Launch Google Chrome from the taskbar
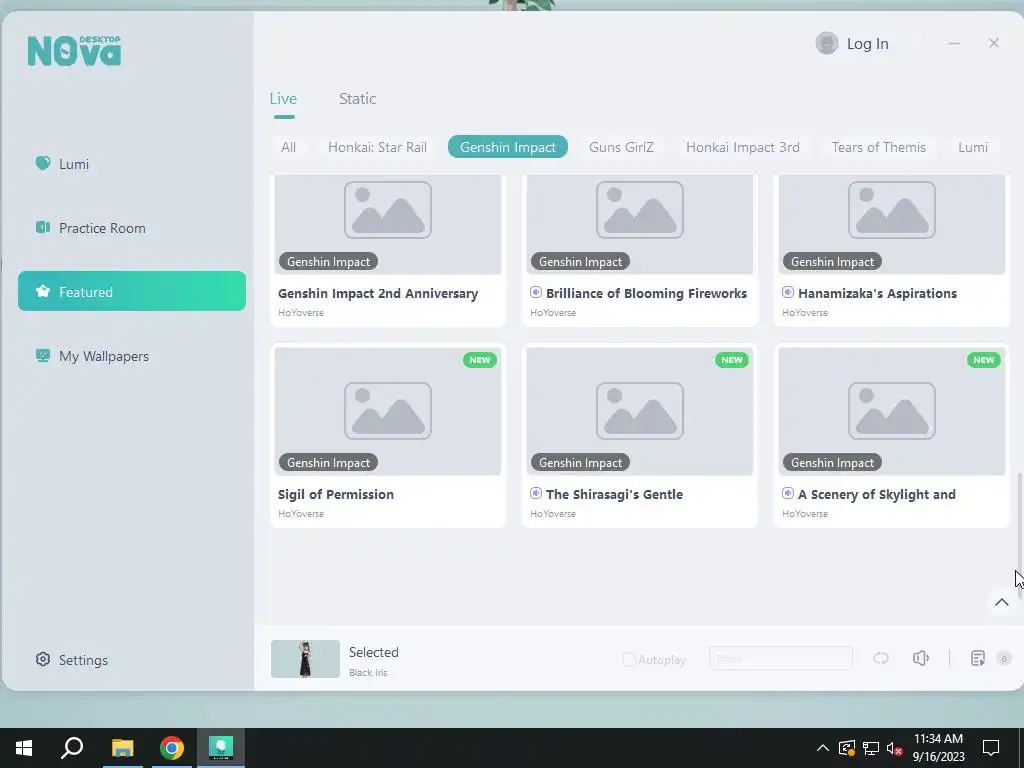Viewport: 1024px width, 768px height. click(172, 748)
